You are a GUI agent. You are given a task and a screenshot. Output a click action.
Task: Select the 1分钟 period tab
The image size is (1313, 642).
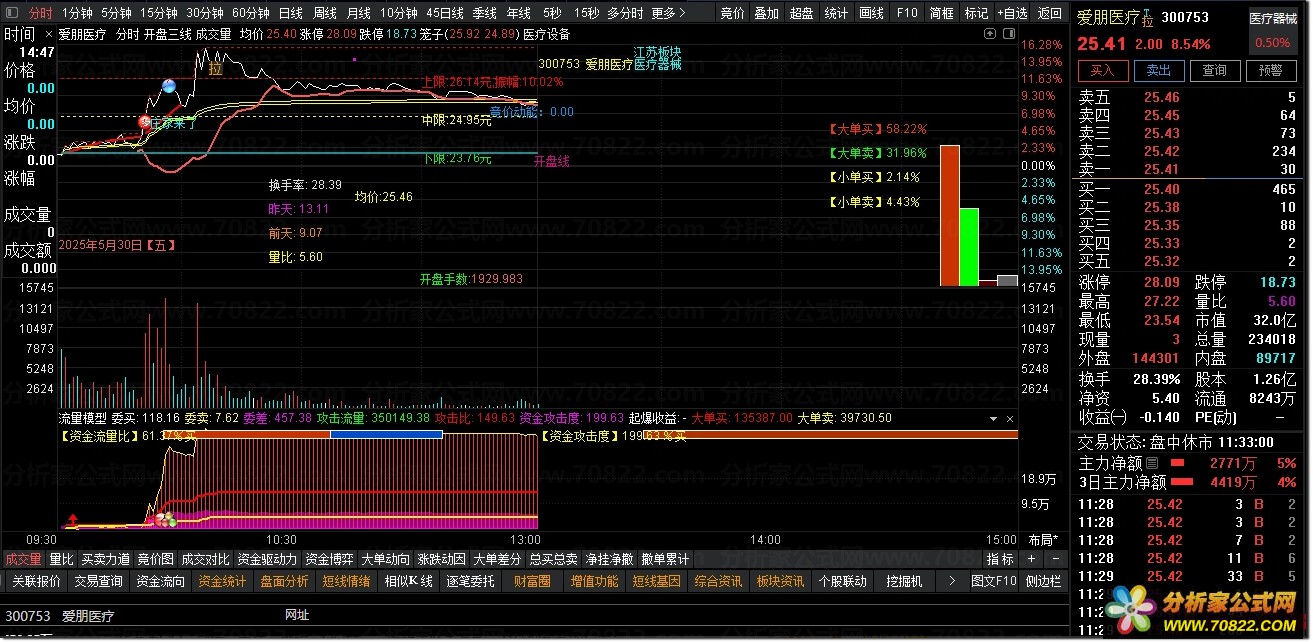click(x=77, y=13)
